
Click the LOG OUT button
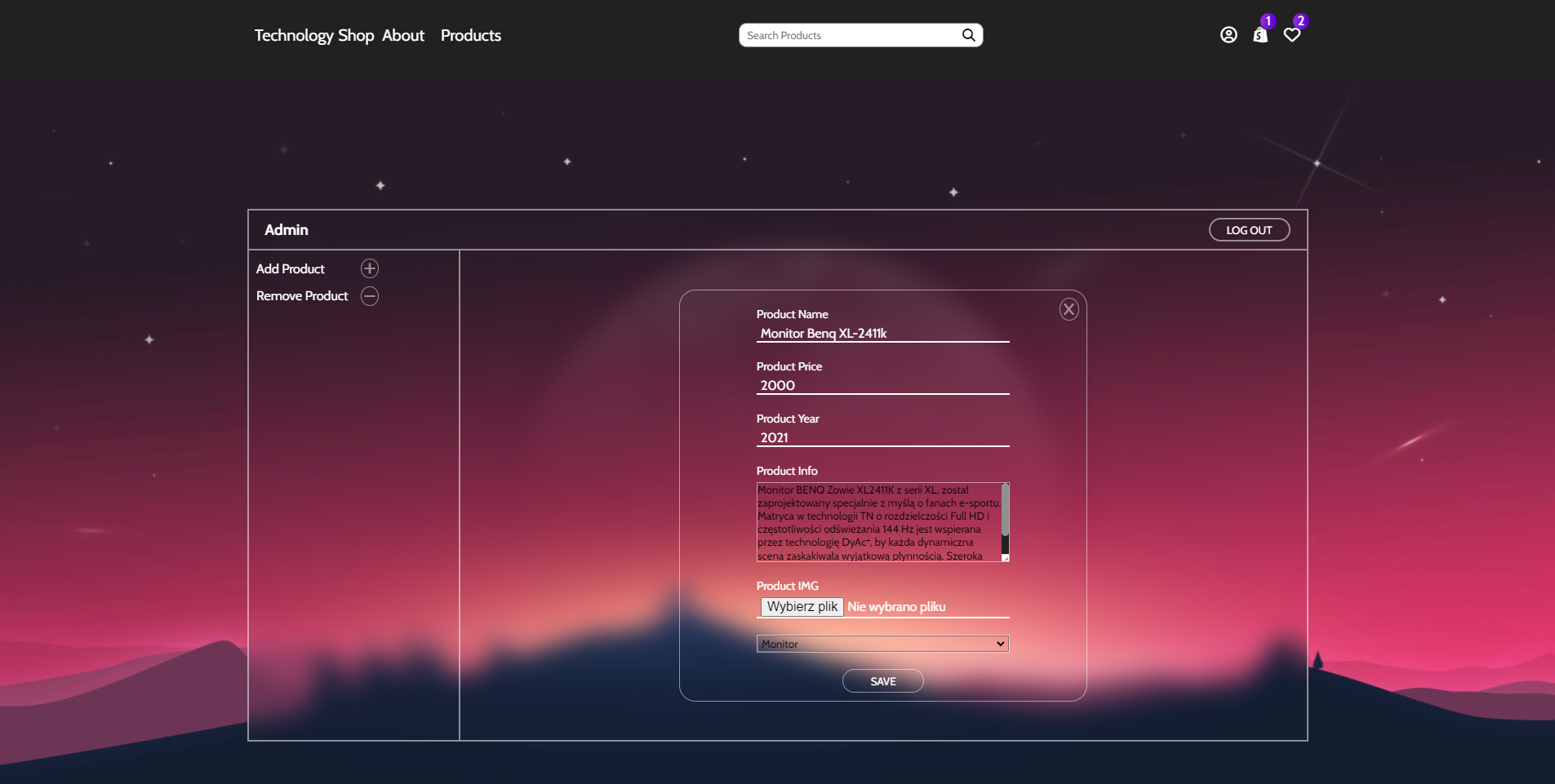(x=1249, y=230)
